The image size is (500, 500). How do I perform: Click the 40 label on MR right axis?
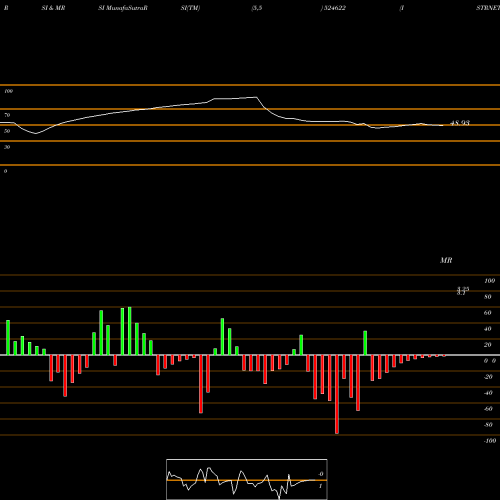click(488, 329)
